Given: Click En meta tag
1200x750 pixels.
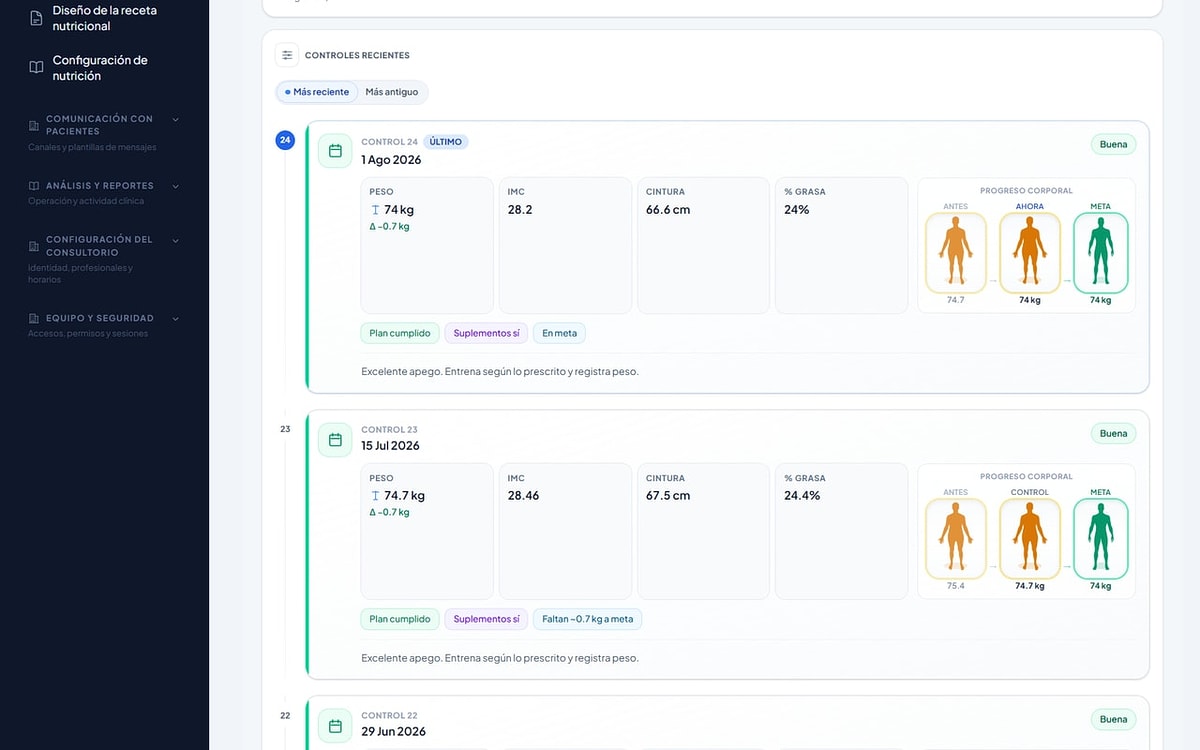Looking at the screenshot, I should click(x=559, y=333).
